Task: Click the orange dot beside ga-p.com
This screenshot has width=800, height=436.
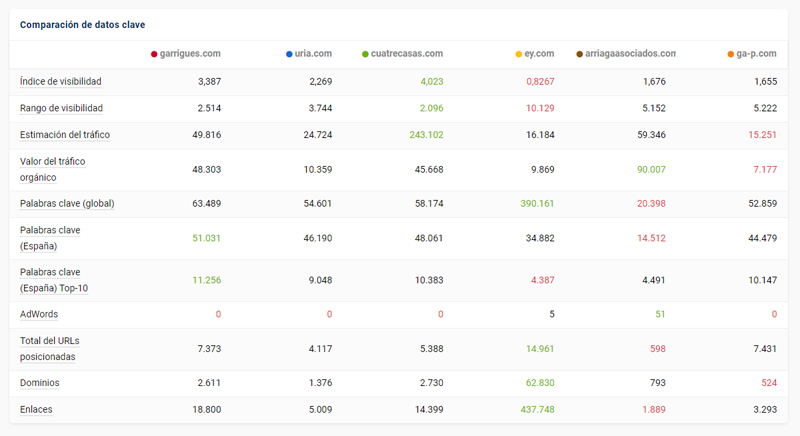Action: [731, 54]
